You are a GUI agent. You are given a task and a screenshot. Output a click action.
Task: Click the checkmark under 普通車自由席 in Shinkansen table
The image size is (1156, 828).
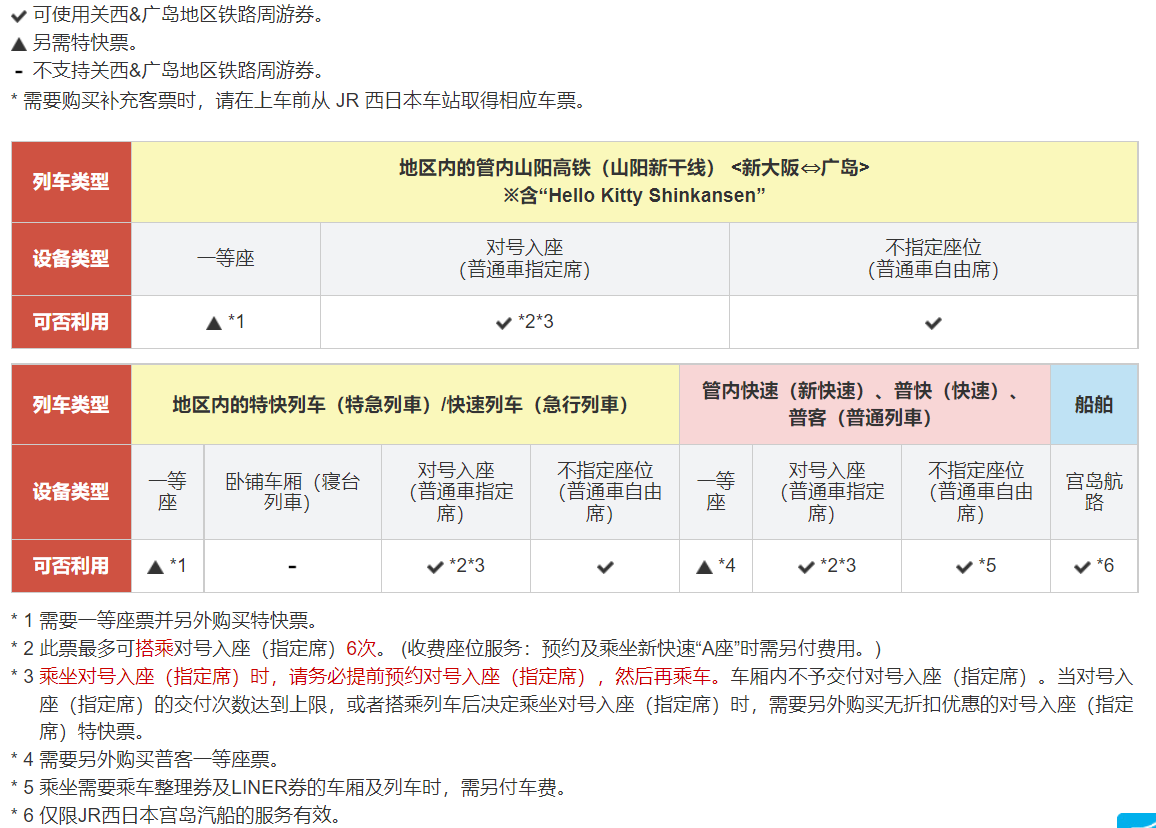[933, 322]
